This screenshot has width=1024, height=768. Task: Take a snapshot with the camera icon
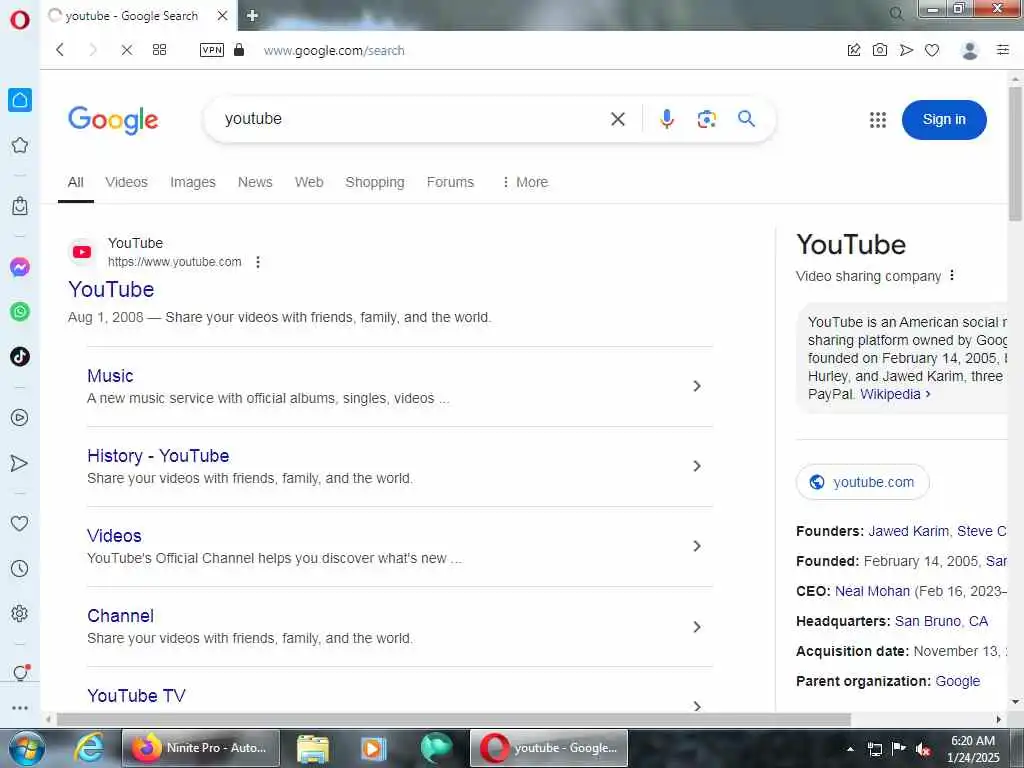click(x=880, y=50)
